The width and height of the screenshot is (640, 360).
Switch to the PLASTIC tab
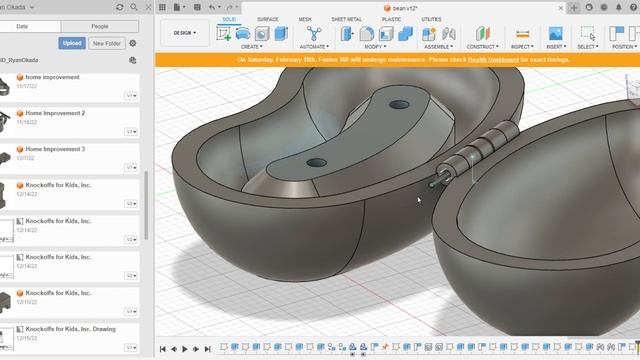391,20
